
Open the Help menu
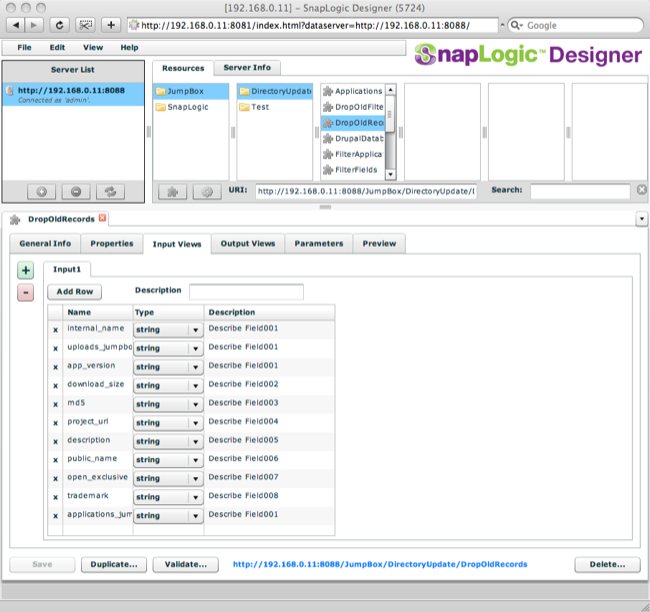point(129,48)
